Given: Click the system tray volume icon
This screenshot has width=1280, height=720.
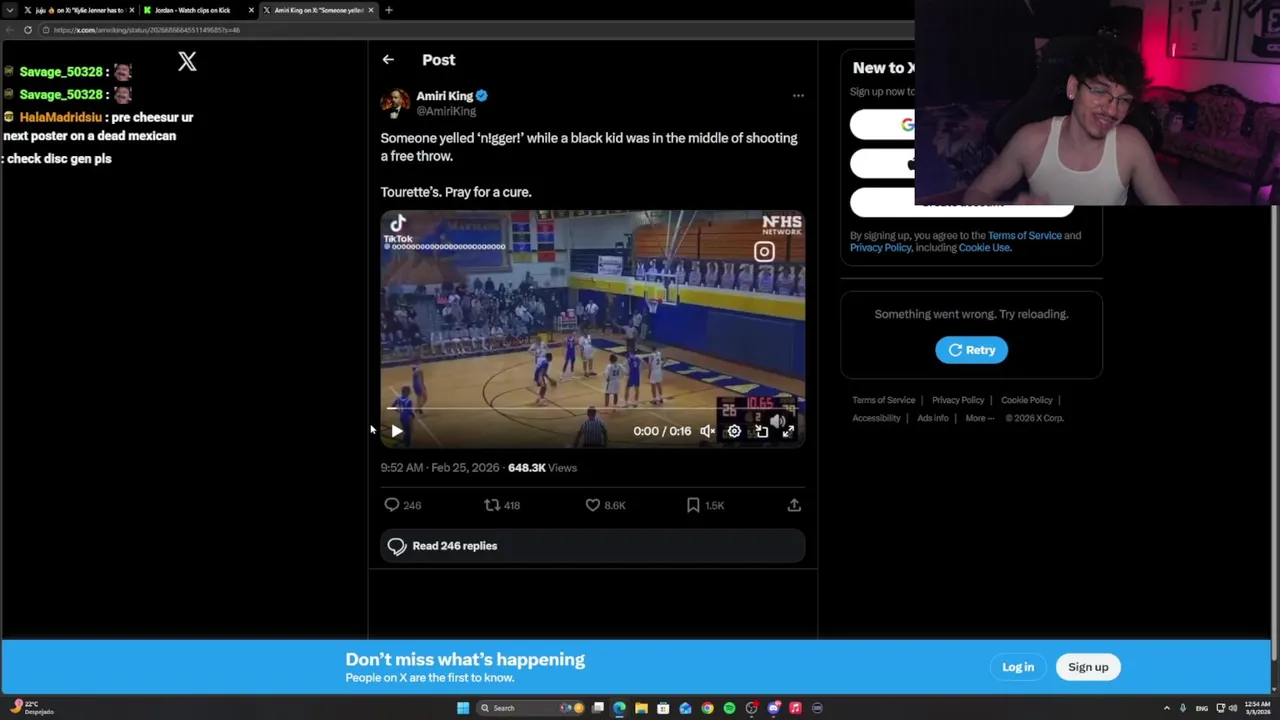Looking at the screenshot, I should coord(1232,708).
